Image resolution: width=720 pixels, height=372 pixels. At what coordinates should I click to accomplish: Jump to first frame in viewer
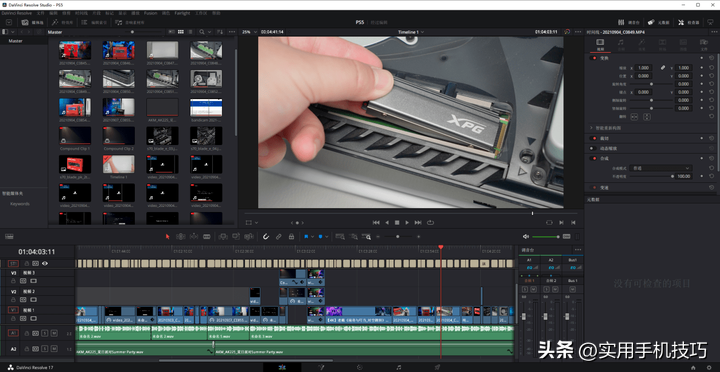pyautogui.click(x=376, y=222)
